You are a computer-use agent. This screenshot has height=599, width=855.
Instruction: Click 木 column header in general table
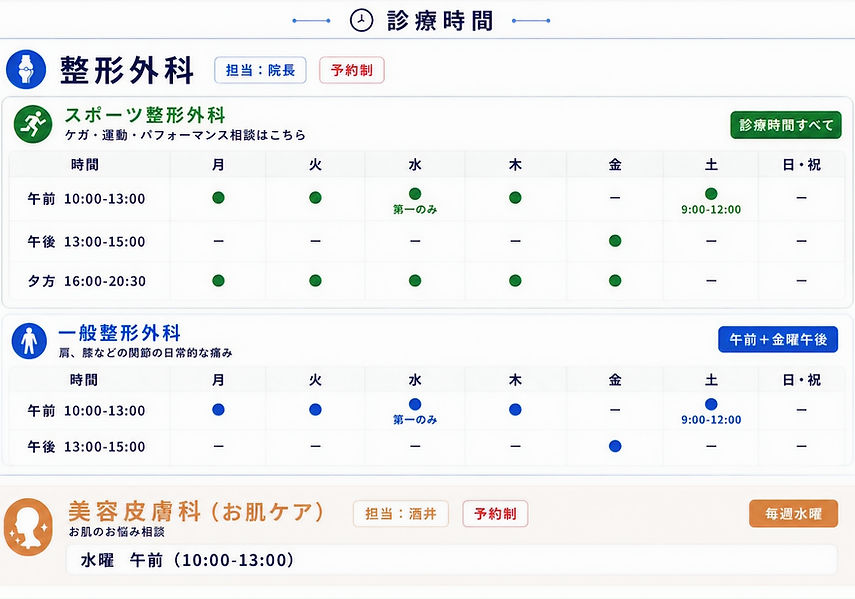pos(515,380)
